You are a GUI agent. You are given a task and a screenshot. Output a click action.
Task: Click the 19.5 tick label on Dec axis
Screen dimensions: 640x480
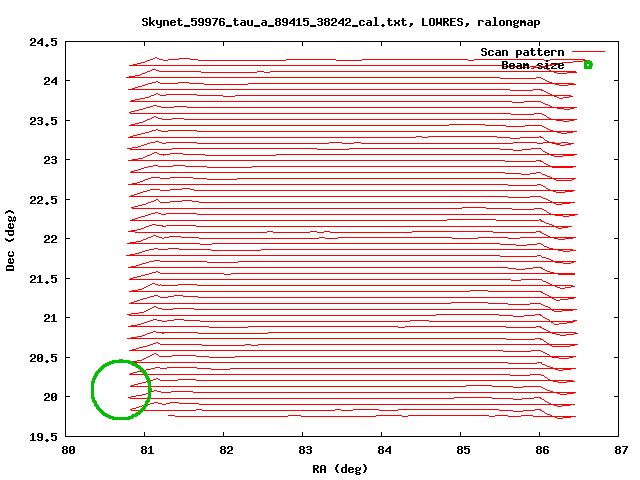(x=43, y=437)
